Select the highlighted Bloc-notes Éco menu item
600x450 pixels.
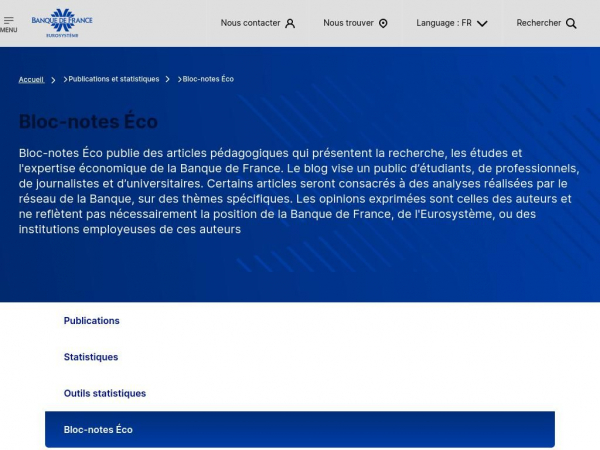[x=300, y=429]
